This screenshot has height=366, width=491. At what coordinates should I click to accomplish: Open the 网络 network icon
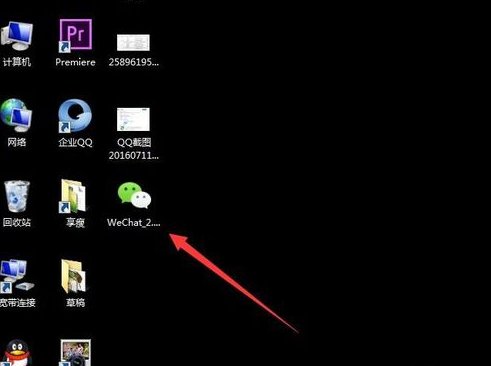[x=16, y=115]
